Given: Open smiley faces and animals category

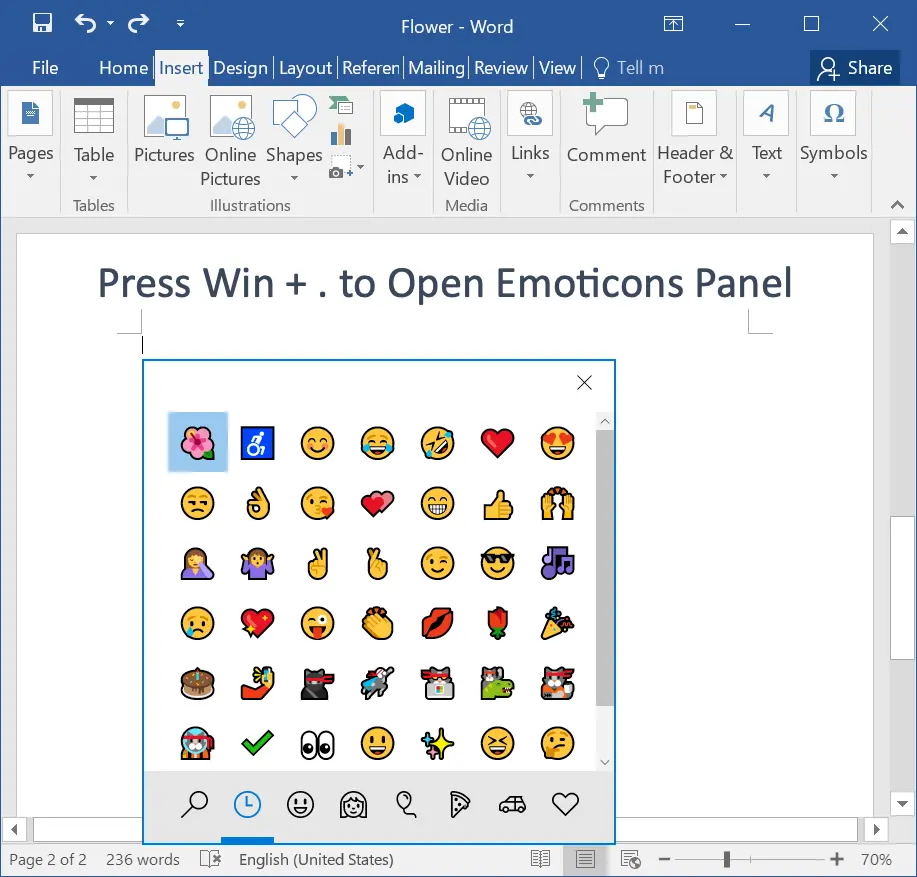Looking at the screenshot, I should point(300,805).
